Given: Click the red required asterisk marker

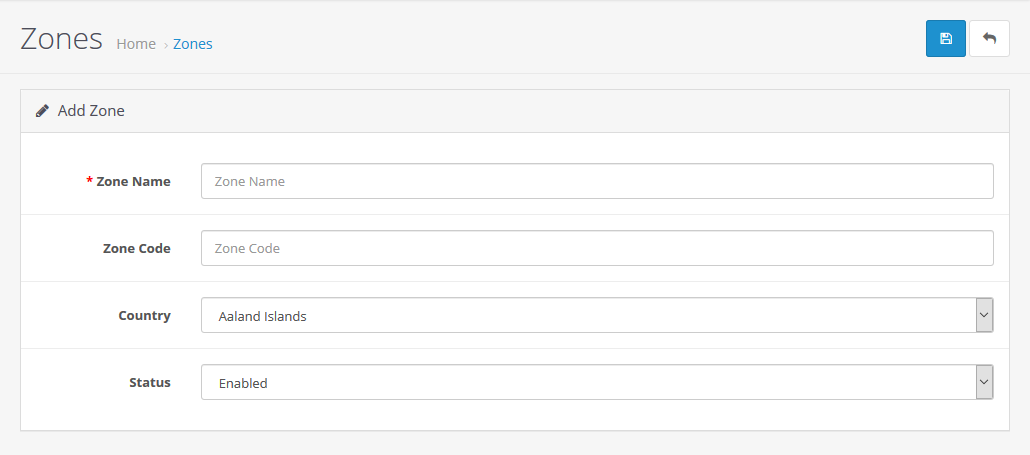Looking at the screenshot, I should (x=90, y=181).
